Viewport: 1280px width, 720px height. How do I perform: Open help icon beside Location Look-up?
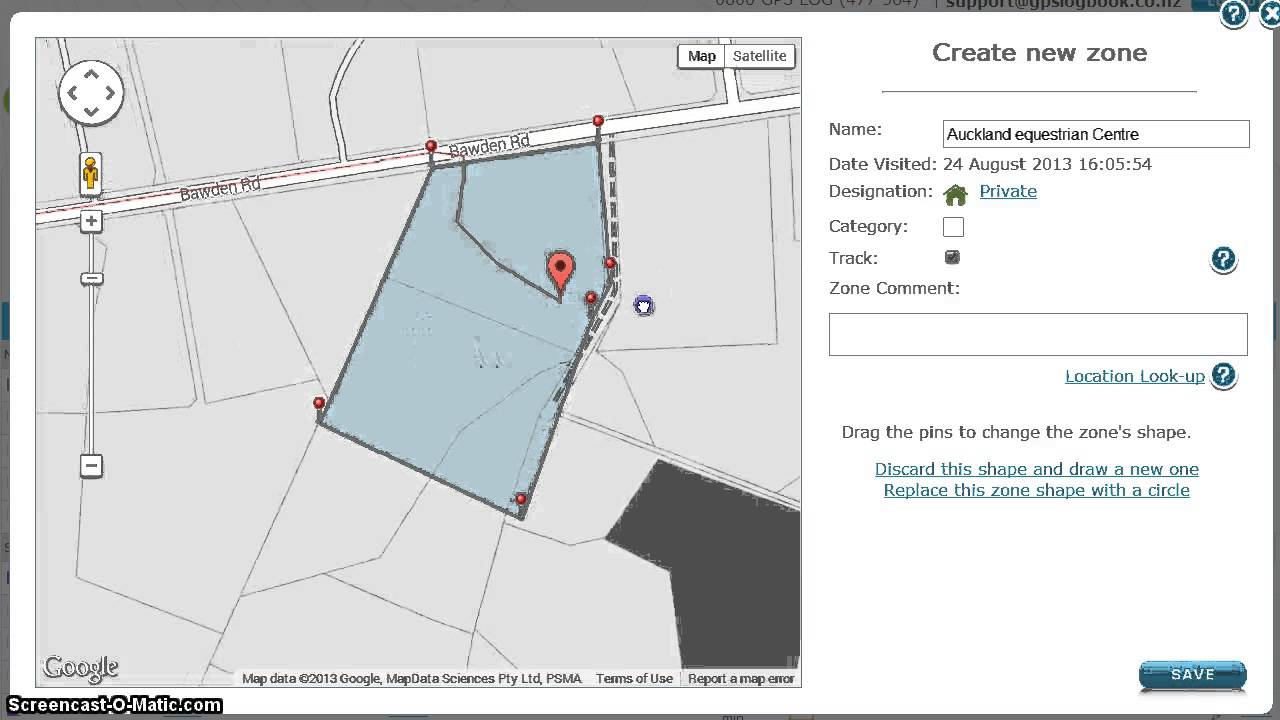click(x=1224, y=376)
